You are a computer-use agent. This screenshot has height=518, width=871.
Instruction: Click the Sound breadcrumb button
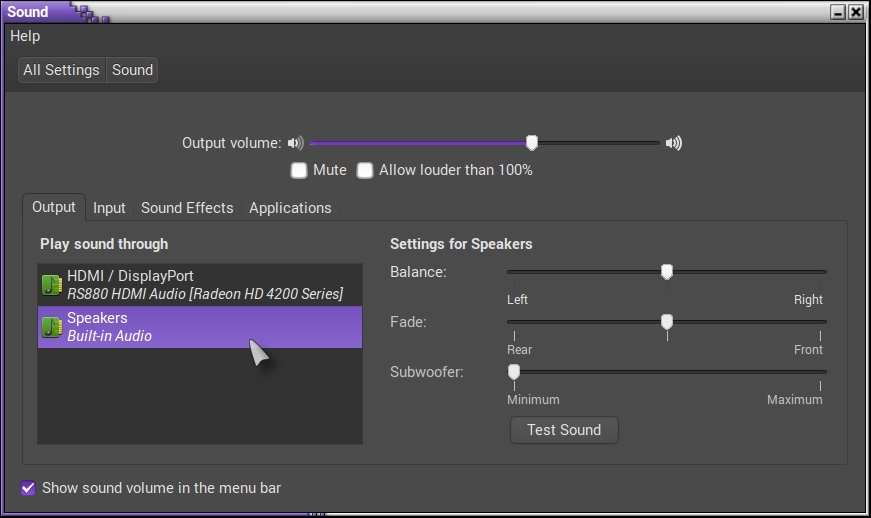pyautogui.click(x=132, y=70)
